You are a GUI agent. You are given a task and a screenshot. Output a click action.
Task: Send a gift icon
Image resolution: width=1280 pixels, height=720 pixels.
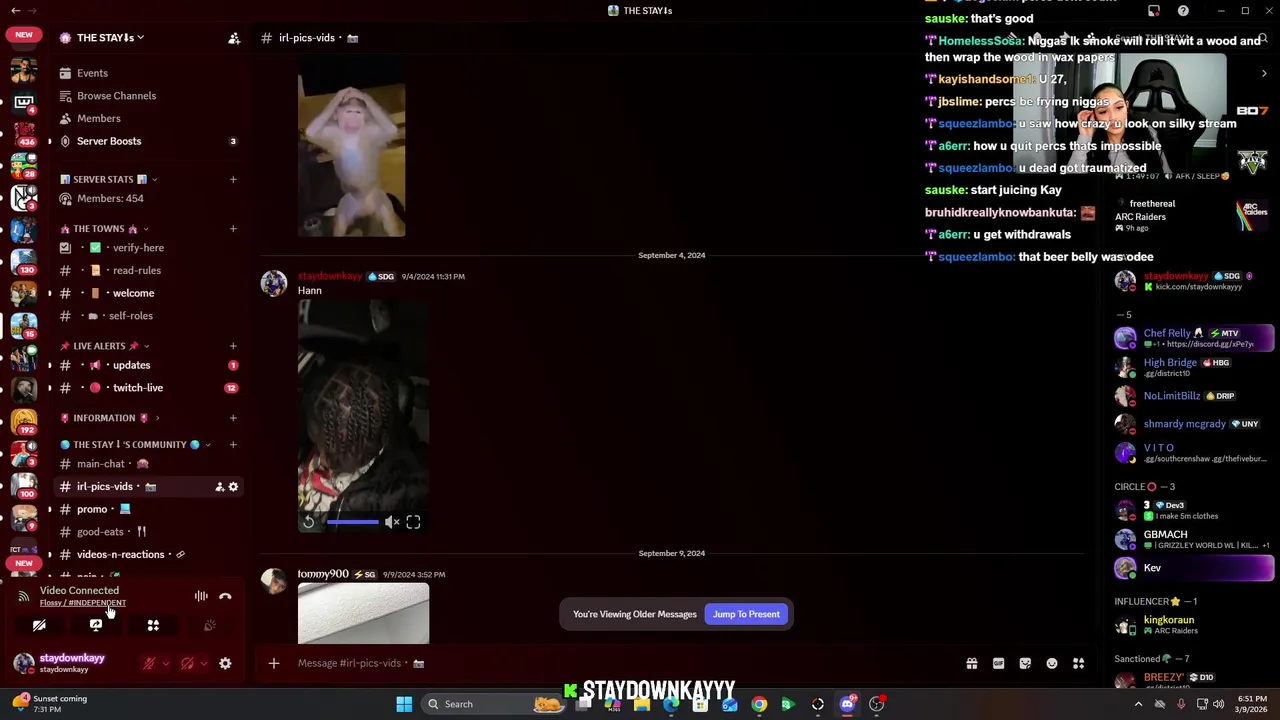(x=971, y=664)
